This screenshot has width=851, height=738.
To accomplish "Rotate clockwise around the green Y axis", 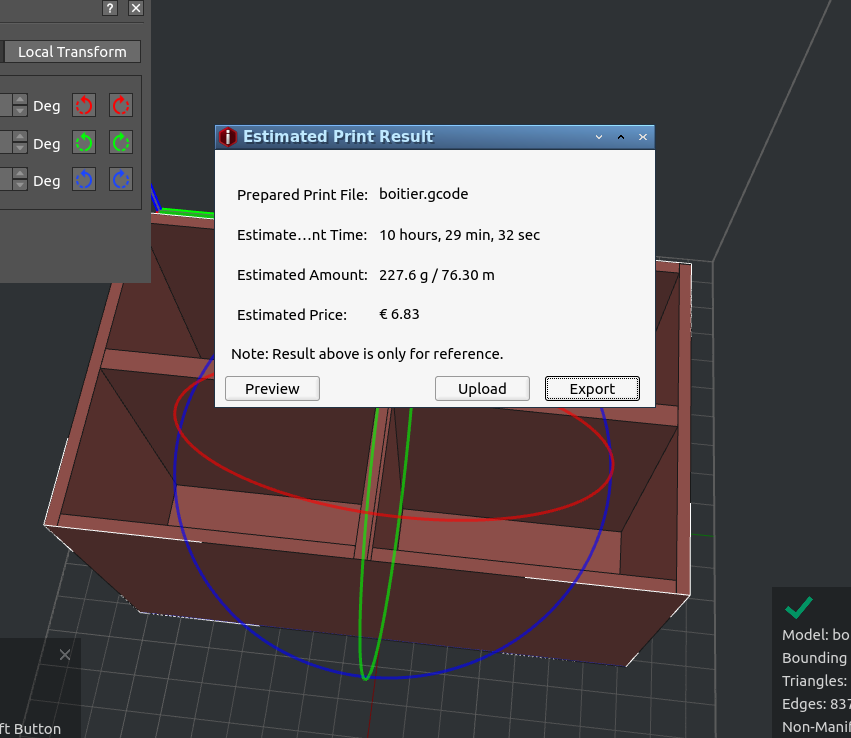I will (x=121, y=143).
